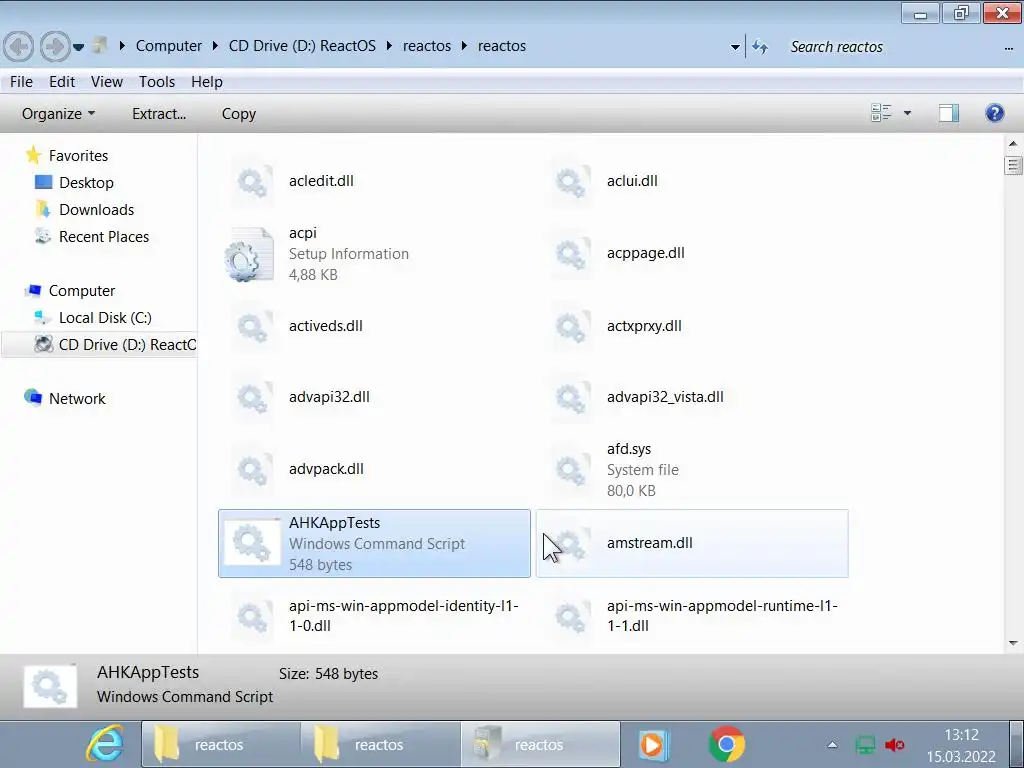Select the advapi32_vista.dll file icon
The width and height of the screenshot is (1024, 768).
coord(571,397)
